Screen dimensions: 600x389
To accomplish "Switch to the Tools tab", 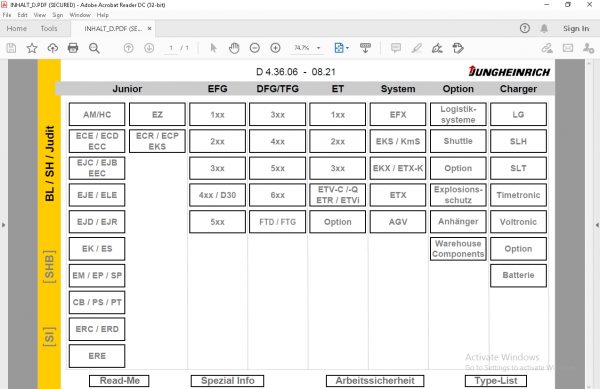I will 49,28.
